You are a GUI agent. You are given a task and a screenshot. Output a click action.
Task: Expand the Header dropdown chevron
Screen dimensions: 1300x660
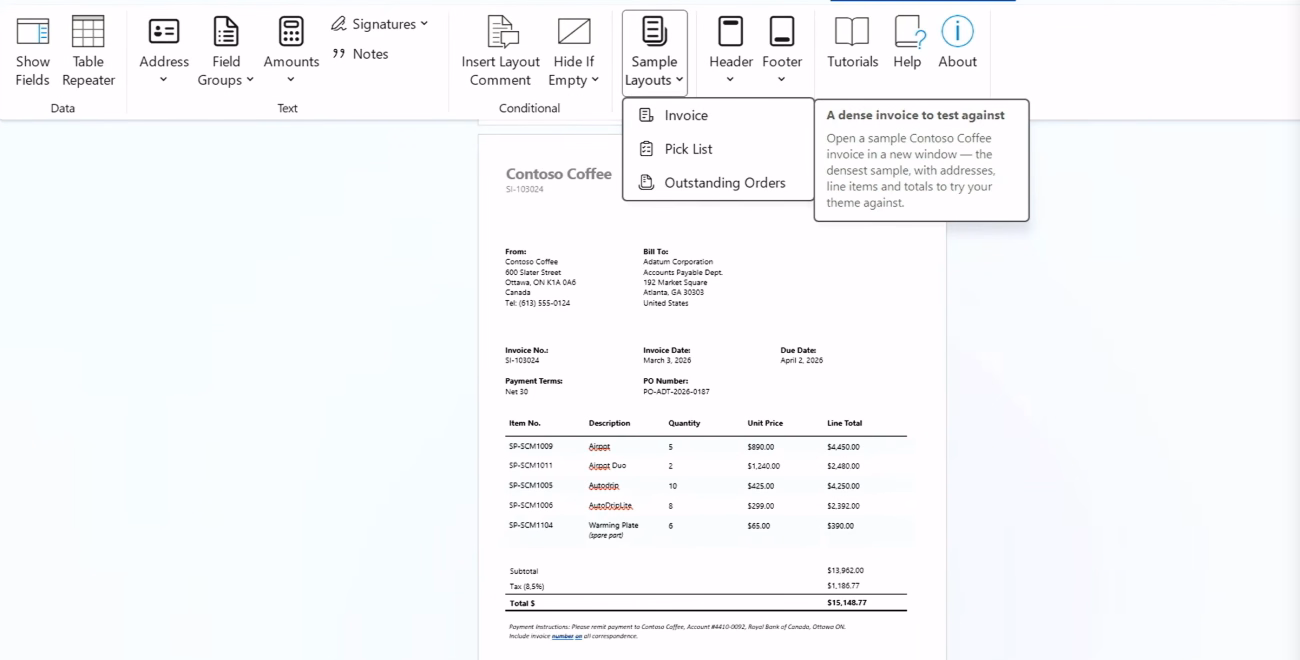point(730,80)
